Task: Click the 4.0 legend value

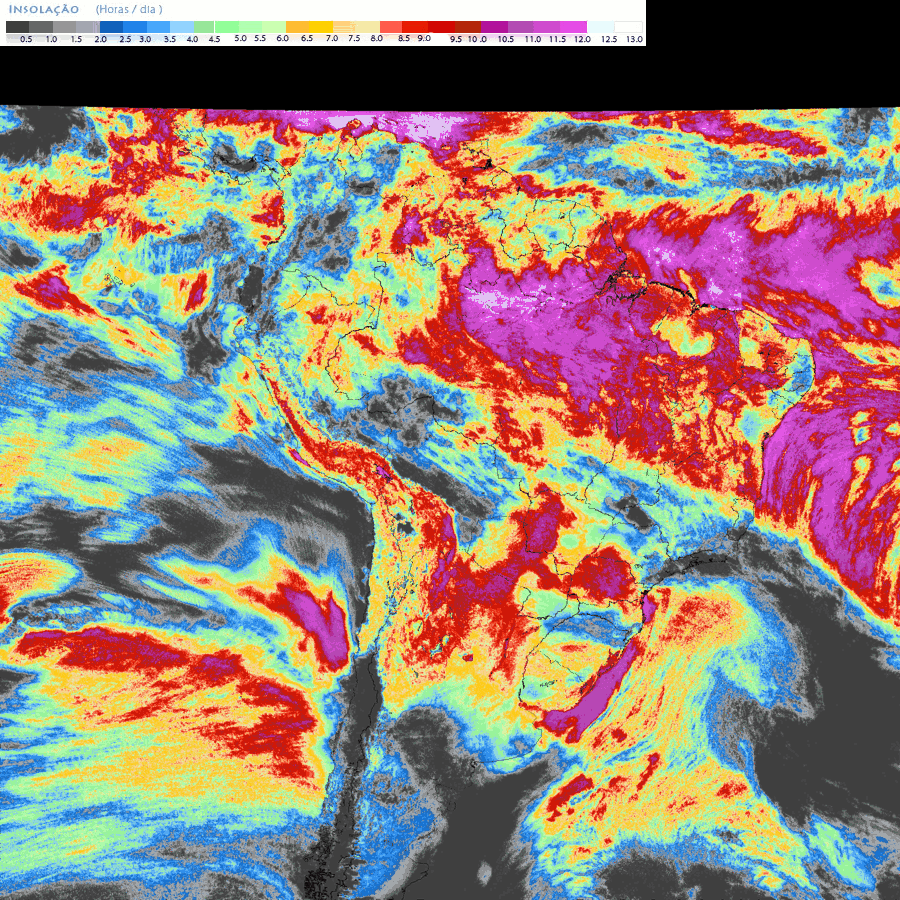Action: click(192, 40)
